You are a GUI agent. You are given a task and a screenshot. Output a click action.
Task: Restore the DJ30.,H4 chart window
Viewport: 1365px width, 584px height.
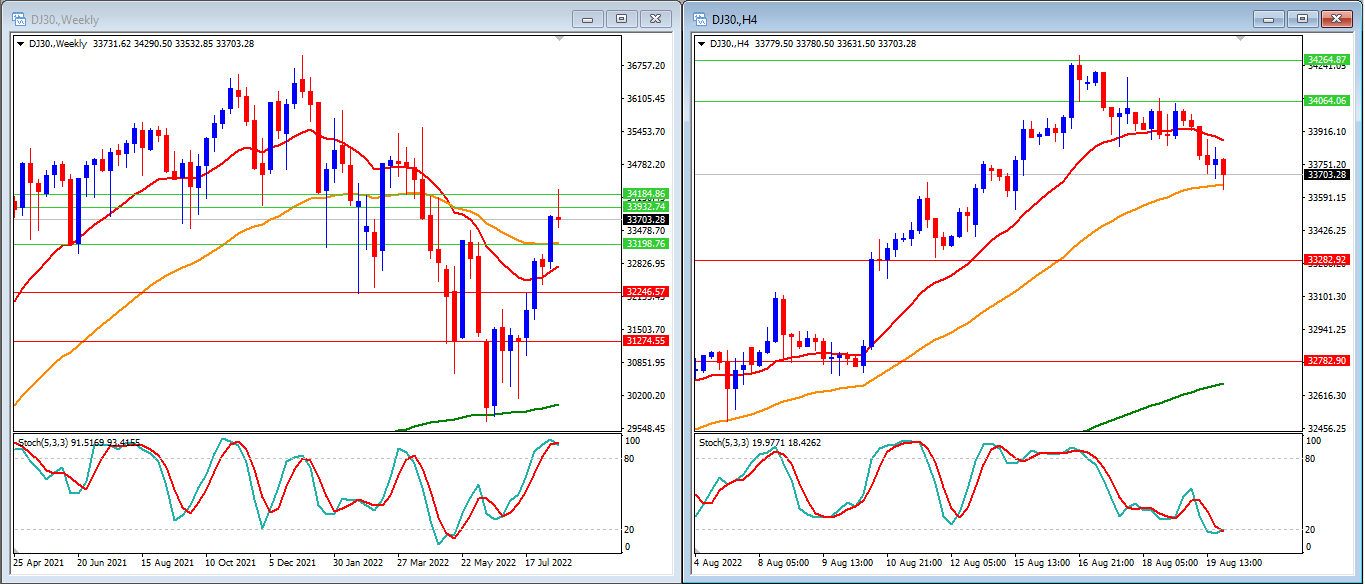pyautogui.click(x=1301, y=18)
